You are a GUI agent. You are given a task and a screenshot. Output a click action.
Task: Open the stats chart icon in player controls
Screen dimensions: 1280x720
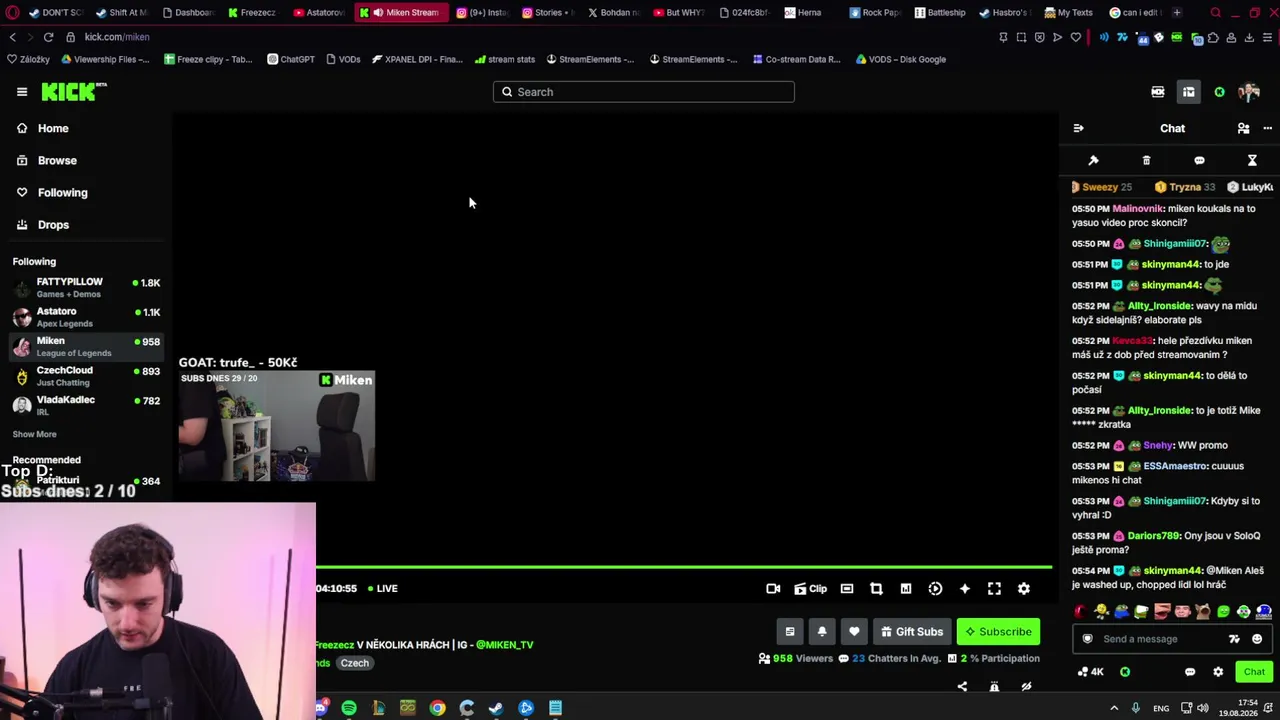point(906,589)
